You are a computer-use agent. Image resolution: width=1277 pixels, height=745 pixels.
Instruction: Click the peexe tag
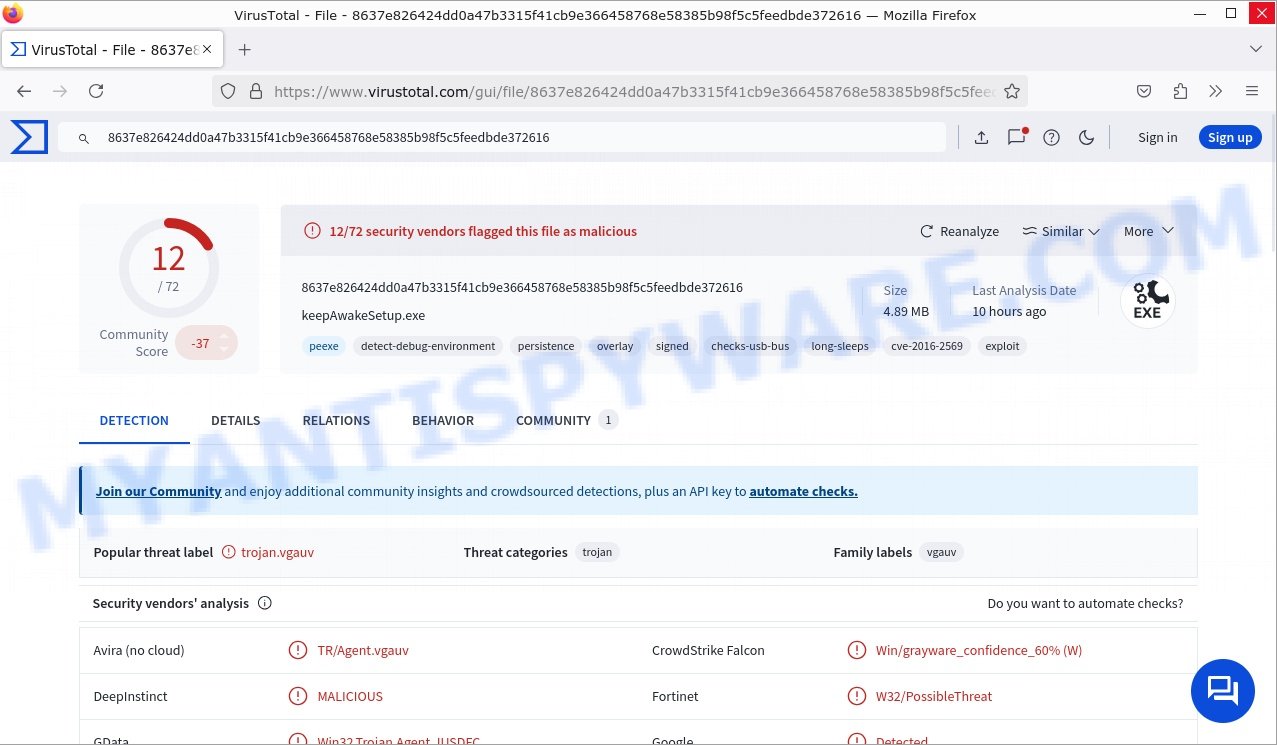click(324, 346)
